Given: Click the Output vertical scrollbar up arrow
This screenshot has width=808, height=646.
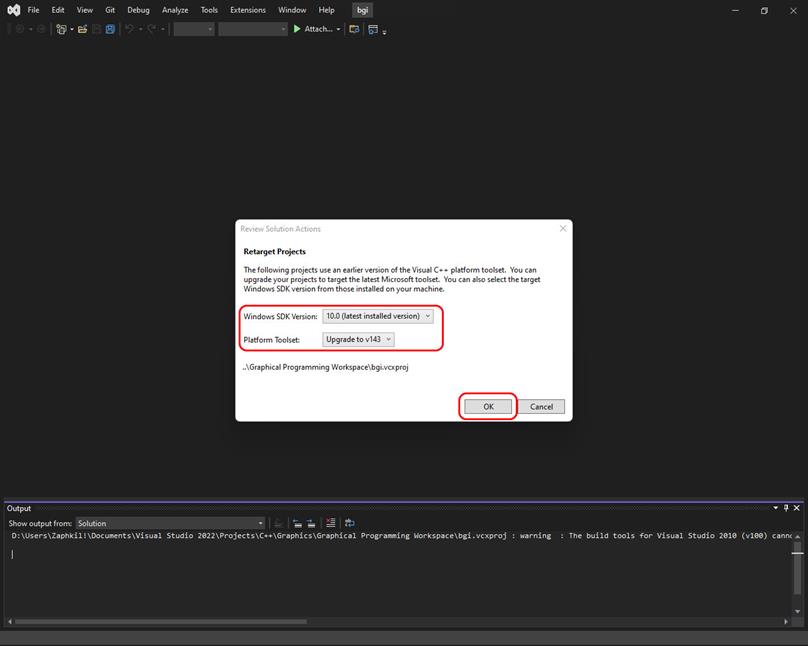Looking at the screenshot, I should tap(798, 536).
